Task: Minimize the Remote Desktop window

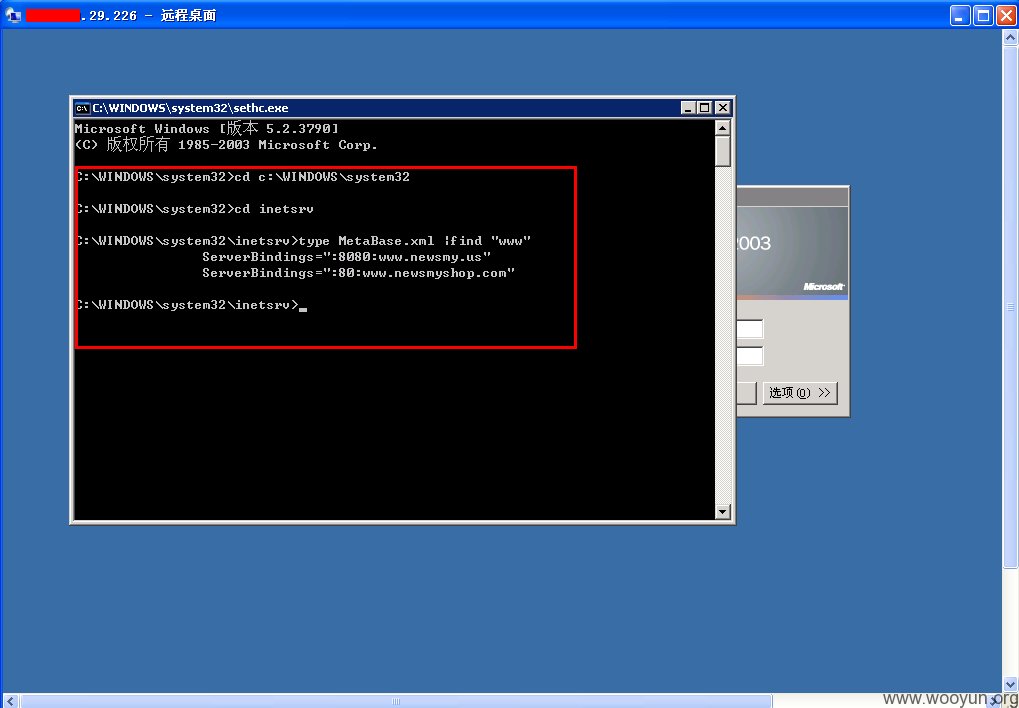Action: (x=960, y=16)
